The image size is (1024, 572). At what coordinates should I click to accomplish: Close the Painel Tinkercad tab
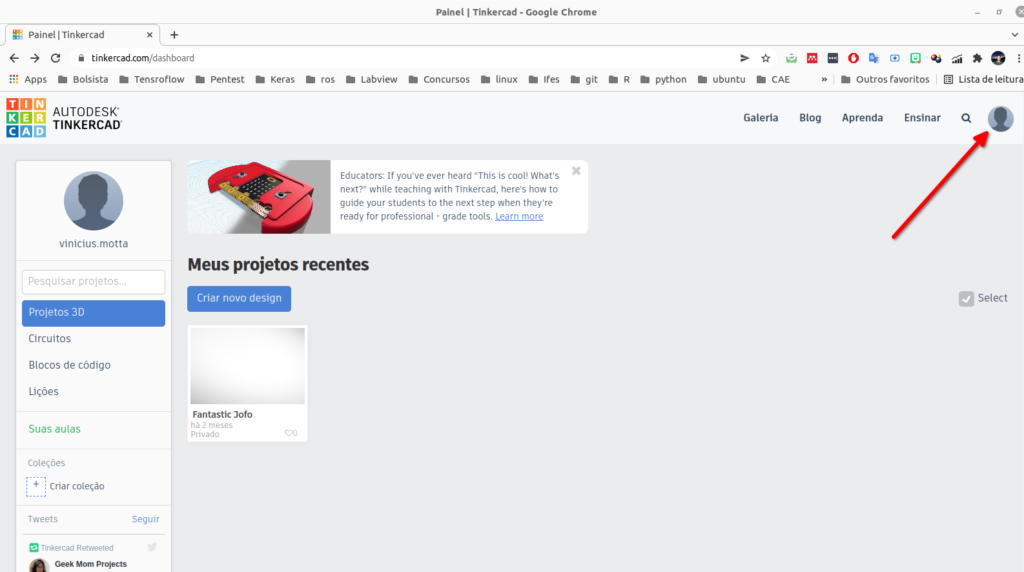pos(150,35)
